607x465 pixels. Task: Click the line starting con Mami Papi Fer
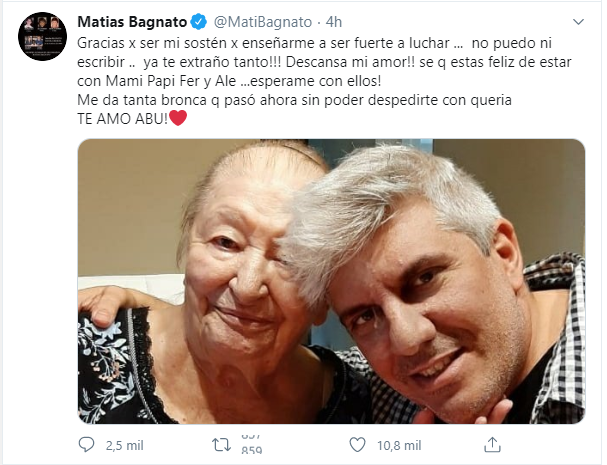pyautogui.click(x=224, y=81)
